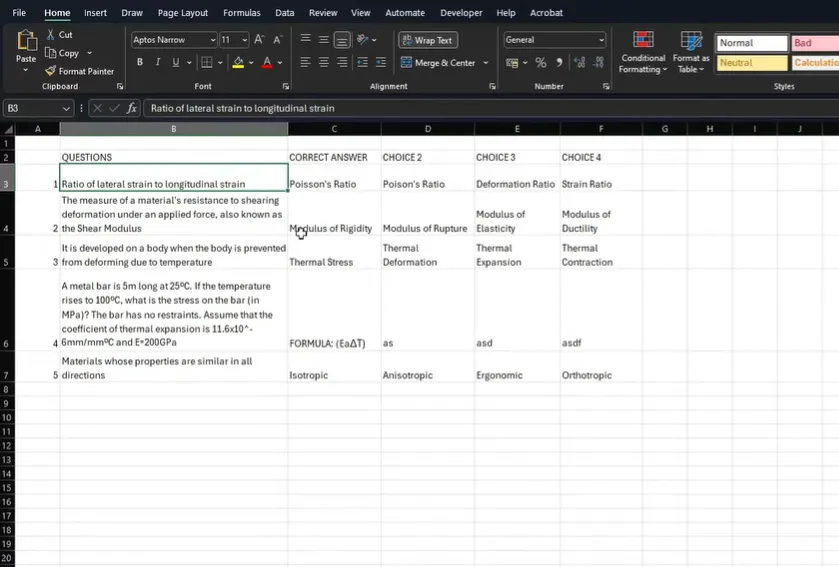
Task: Select the cell containing Poisson's Ratio
Action: [x=333, y=184]
